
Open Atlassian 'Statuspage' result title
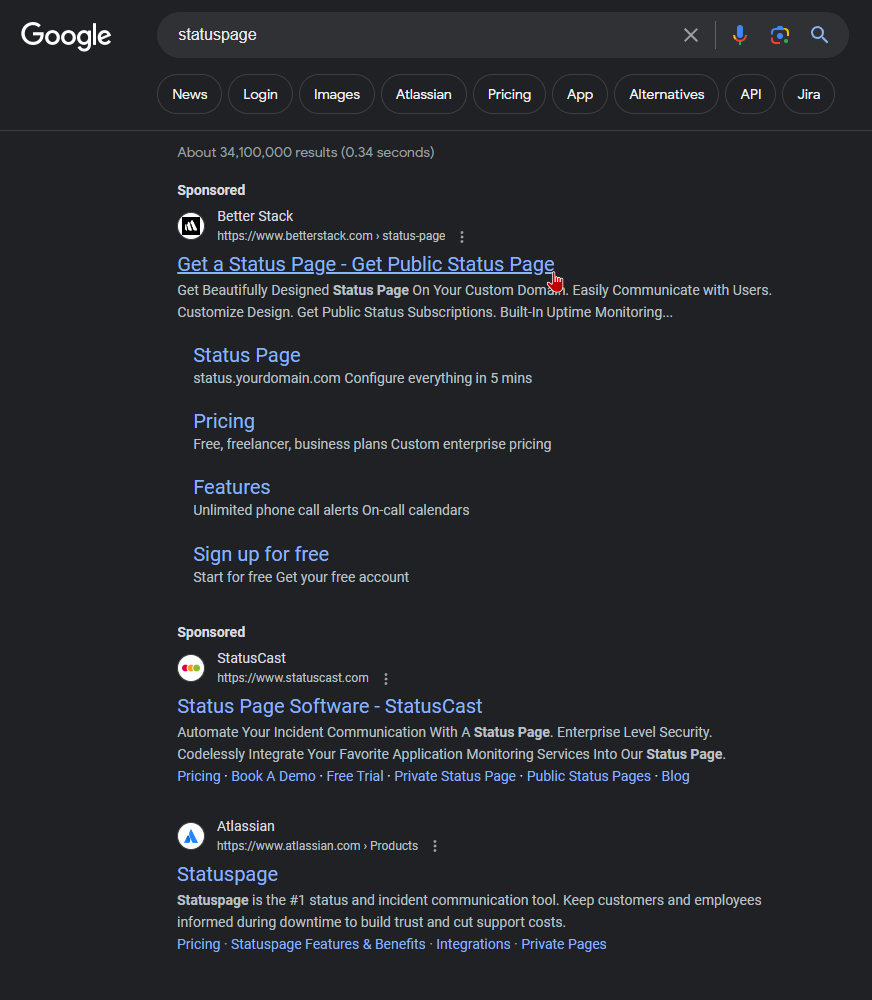click(228, 874)
